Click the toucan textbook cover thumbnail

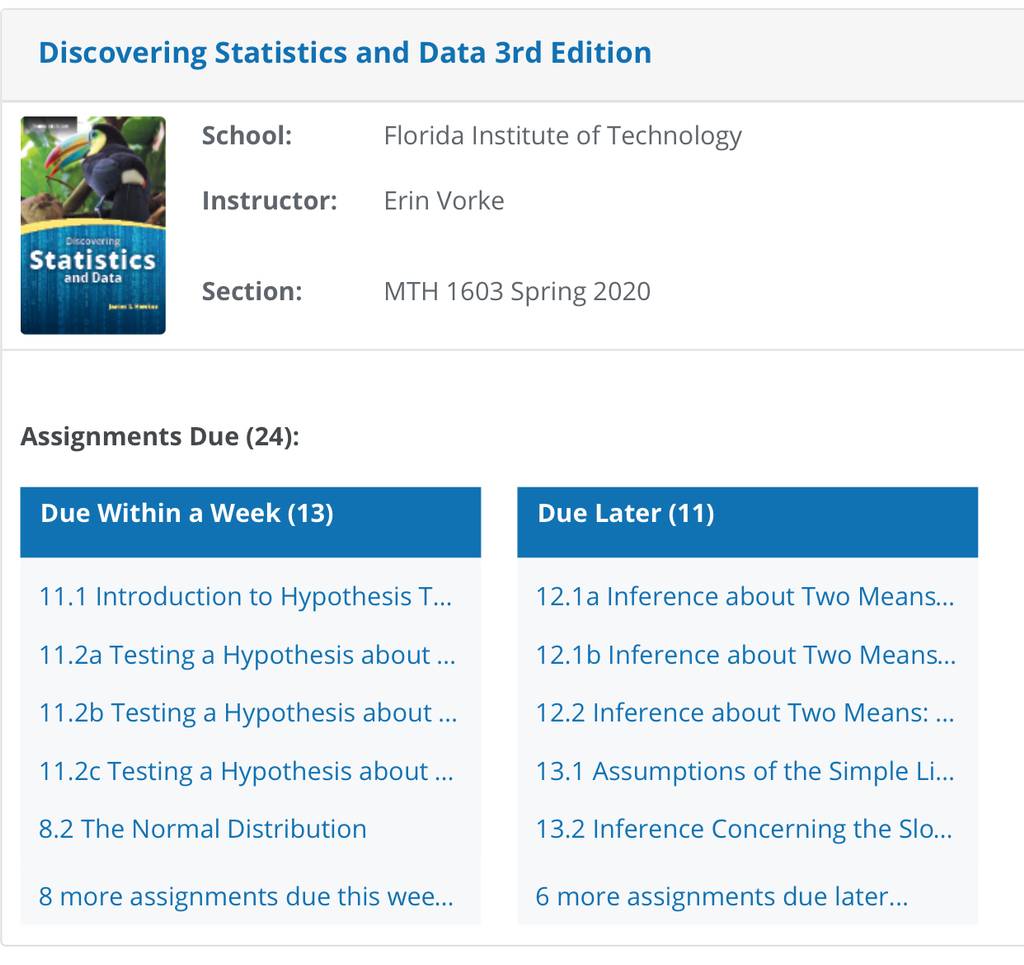tap(93, 225)
